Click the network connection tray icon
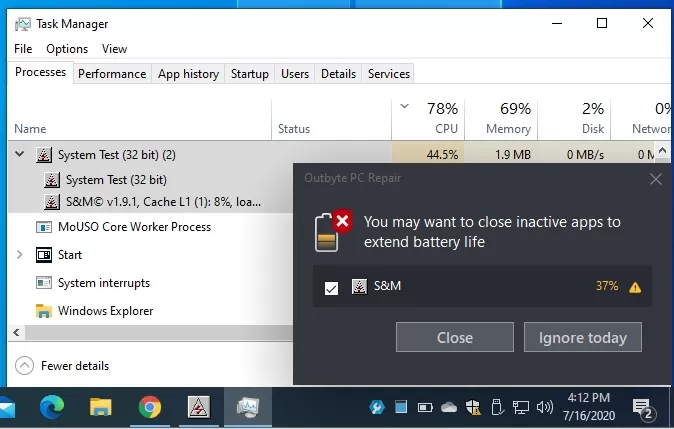 coord(521,407)
